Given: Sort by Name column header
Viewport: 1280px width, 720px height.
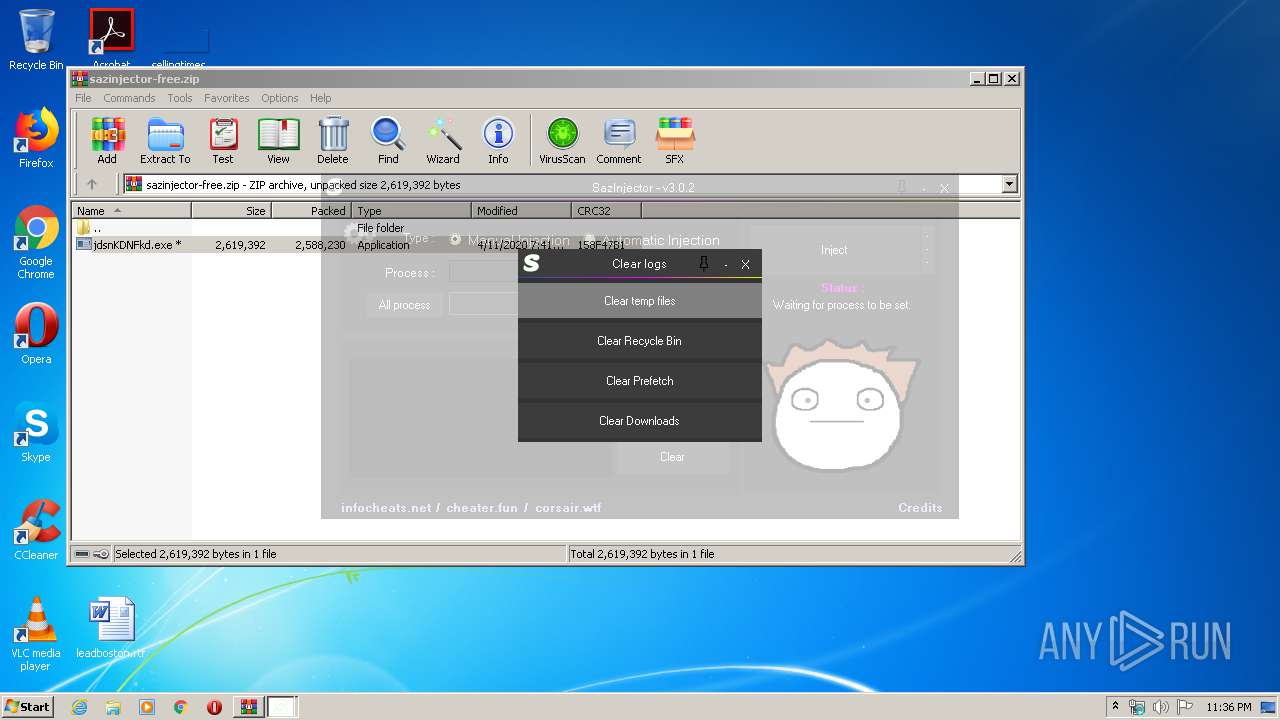Looking at the screenshot, I should (x=131, y=211).
